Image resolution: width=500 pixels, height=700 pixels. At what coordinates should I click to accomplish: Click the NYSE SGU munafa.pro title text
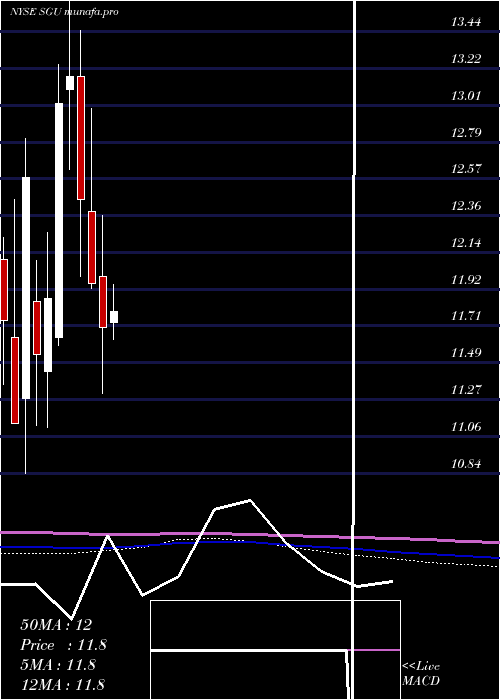click(64, 12)
